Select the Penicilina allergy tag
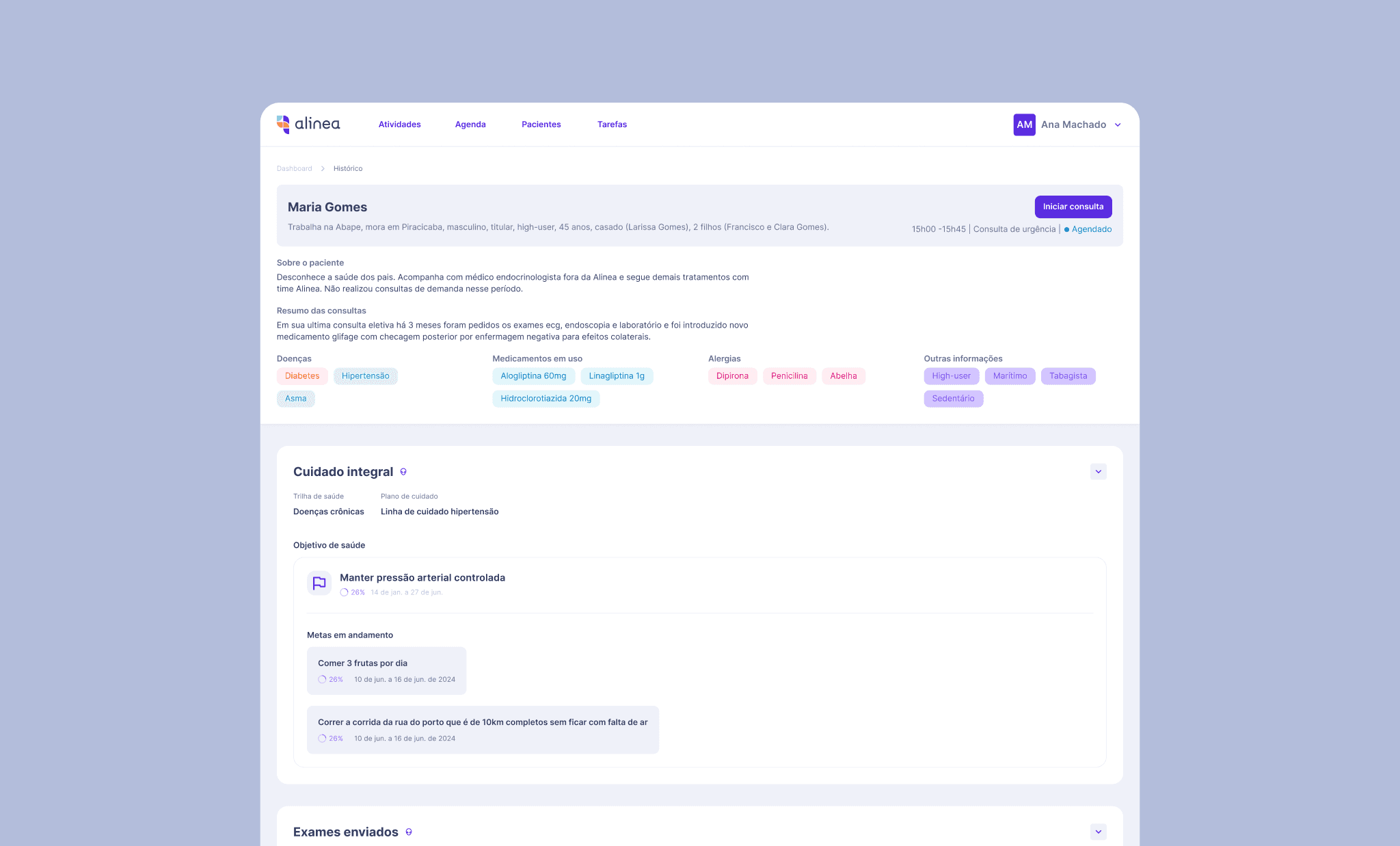This screenshot has height=846, width=1400. [789, 376]
